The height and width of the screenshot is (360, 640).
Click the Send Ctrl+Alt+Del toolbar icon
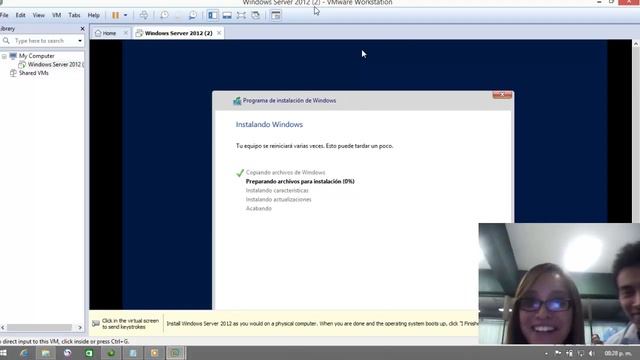[144, 16]
